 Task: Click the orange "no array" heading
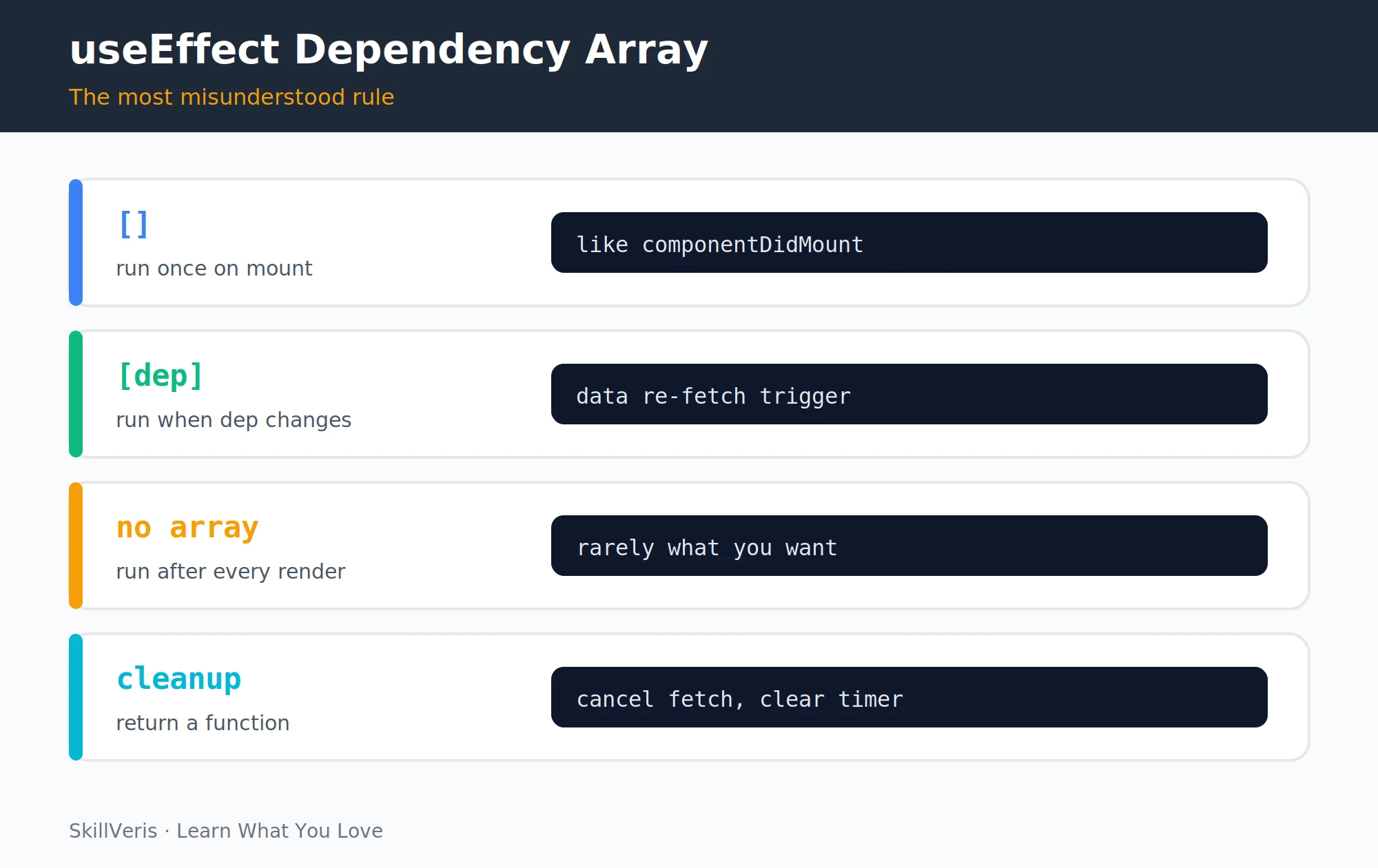pos(187,528)
